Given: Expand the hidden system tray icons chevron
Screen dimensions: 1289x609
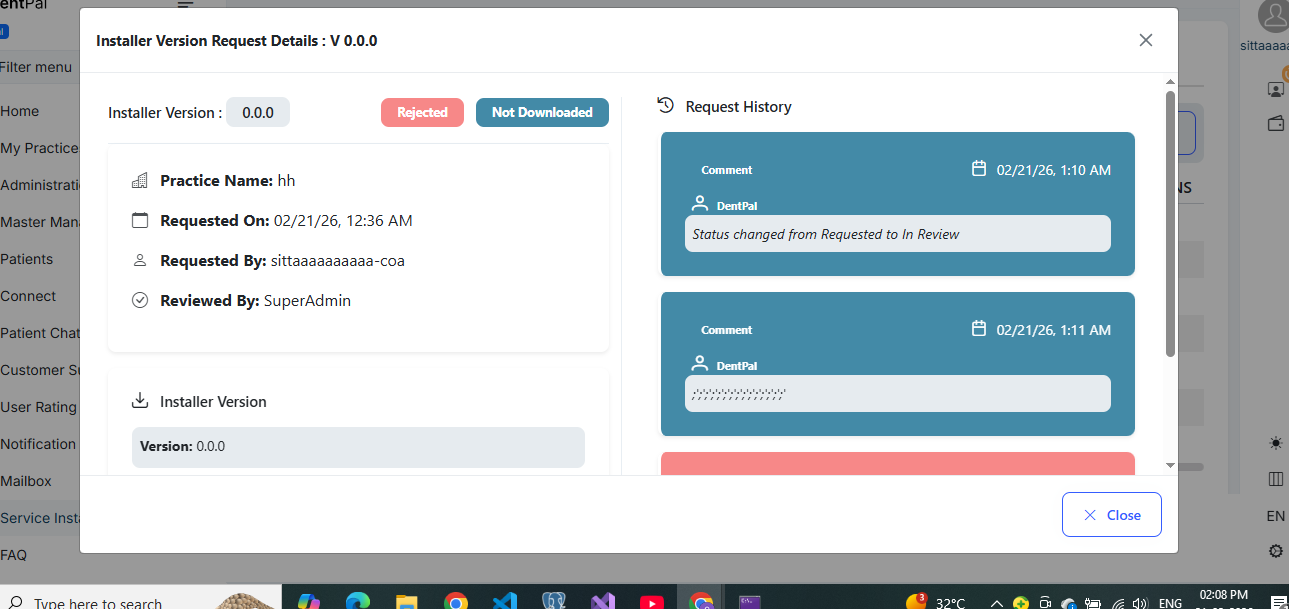Looking at the screenshot, I should click(996, 603).
